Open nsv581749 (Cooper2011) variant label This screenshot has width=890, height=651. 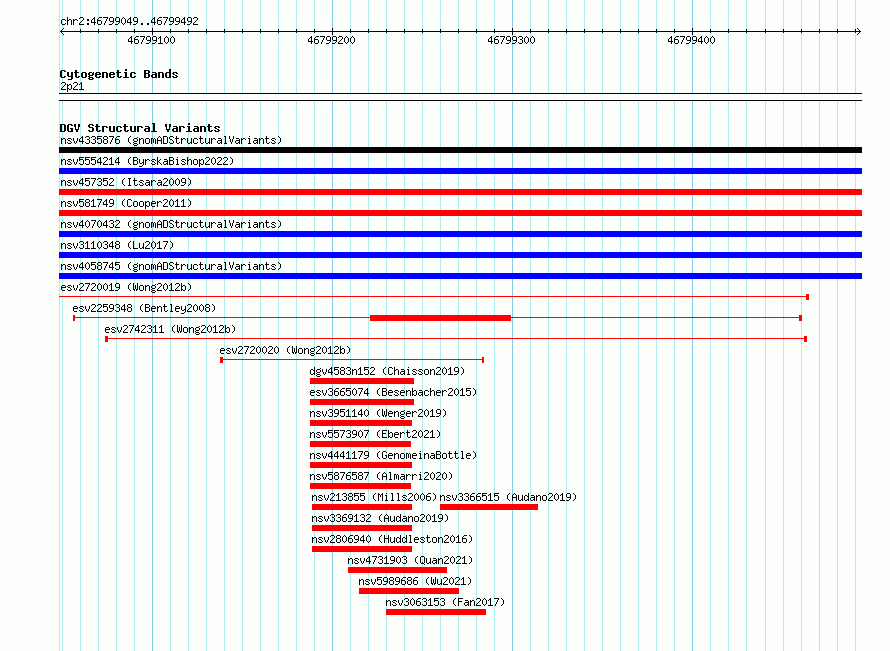pyautogui.click(x=126, y=203)
